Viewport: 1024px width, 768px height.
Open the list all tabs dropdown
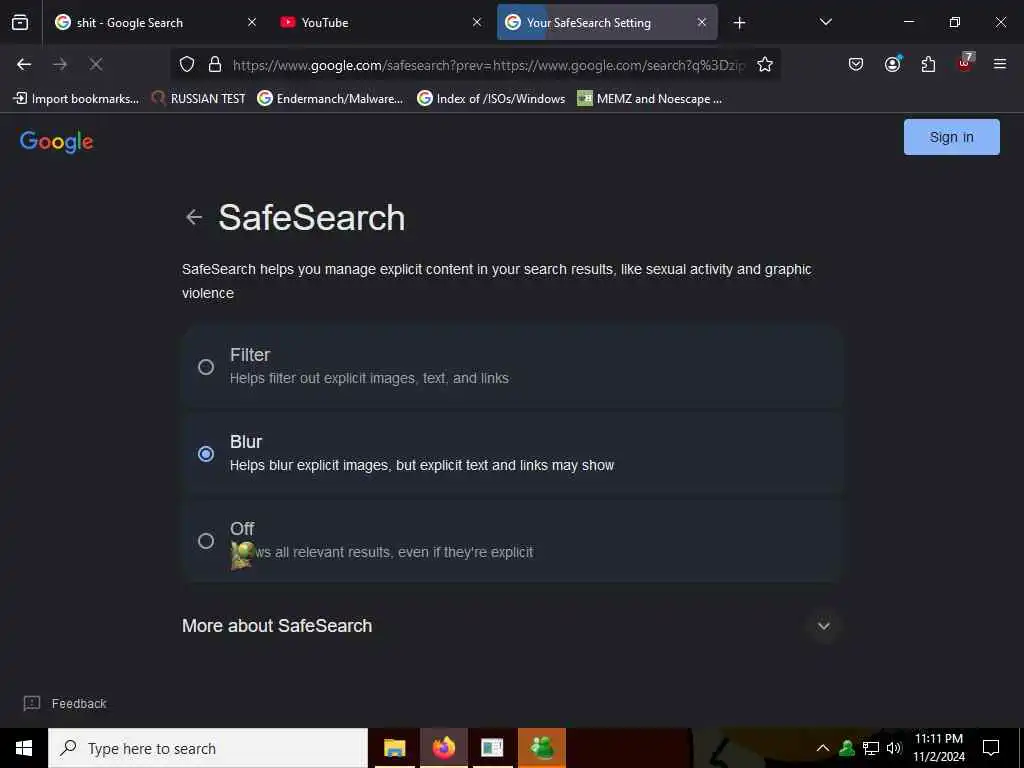(x=825, y=22)
